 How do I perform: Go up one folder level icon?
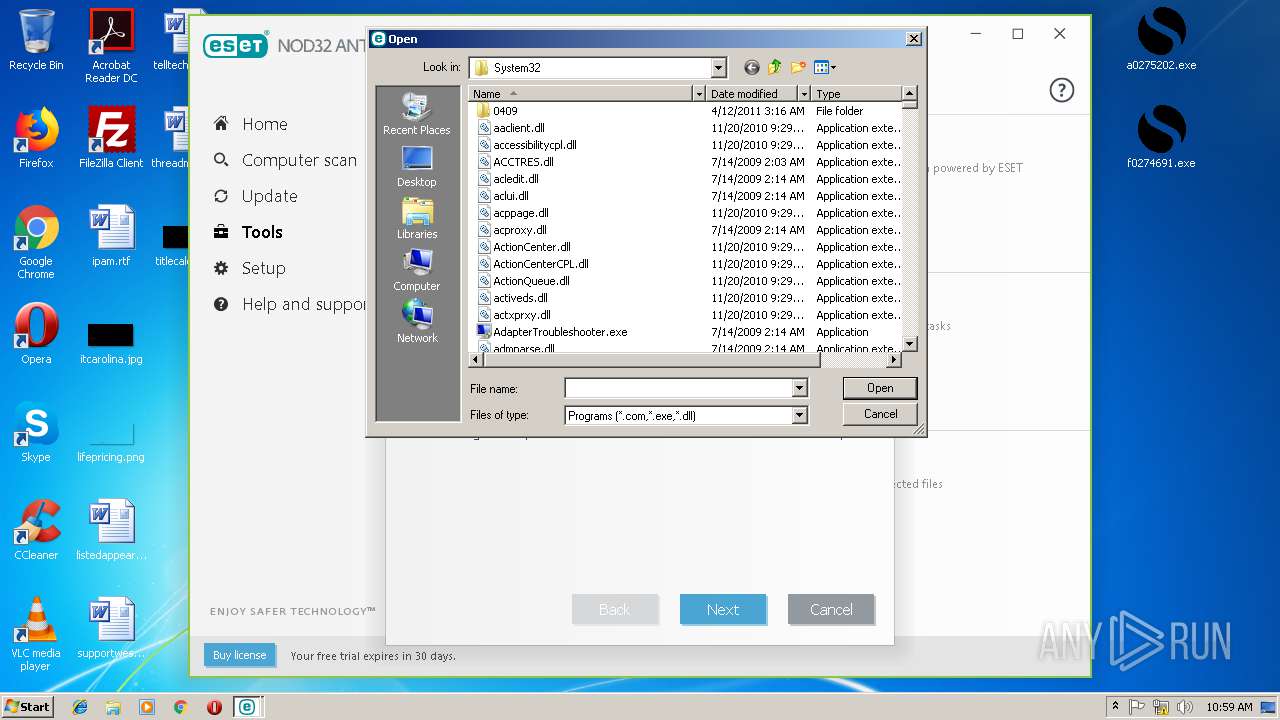(775, 68)
